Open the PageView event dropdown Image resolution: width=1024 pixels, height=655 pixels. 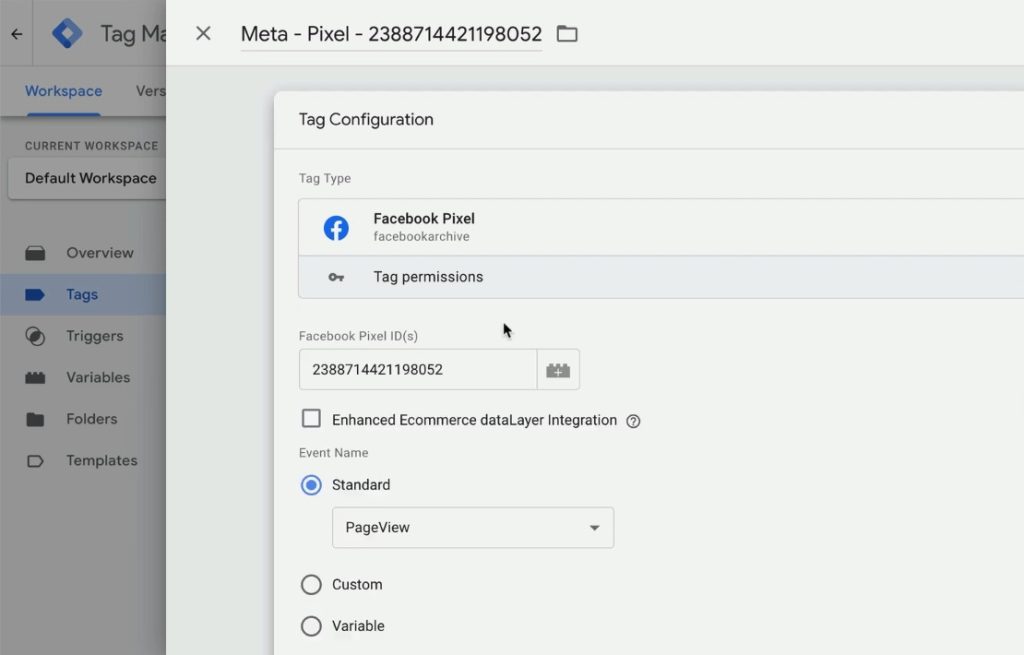[x=473, y=528]
